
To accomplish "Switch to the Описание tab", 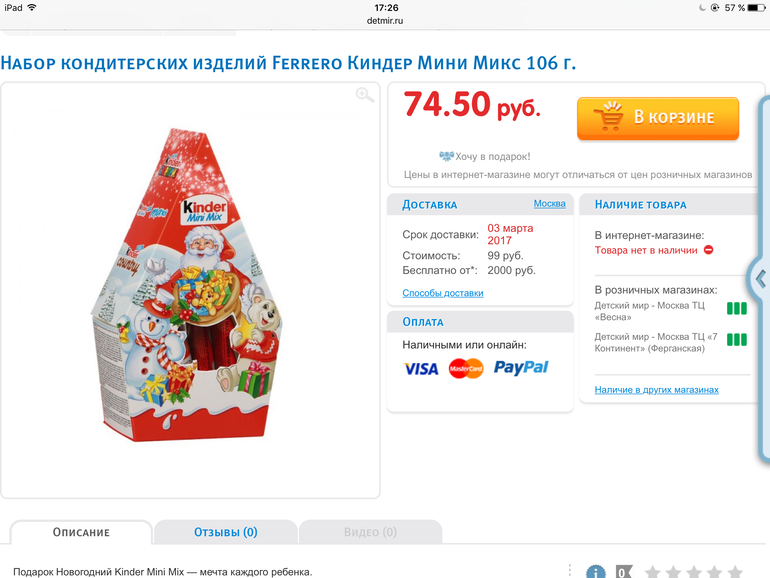I will [81, 532].
